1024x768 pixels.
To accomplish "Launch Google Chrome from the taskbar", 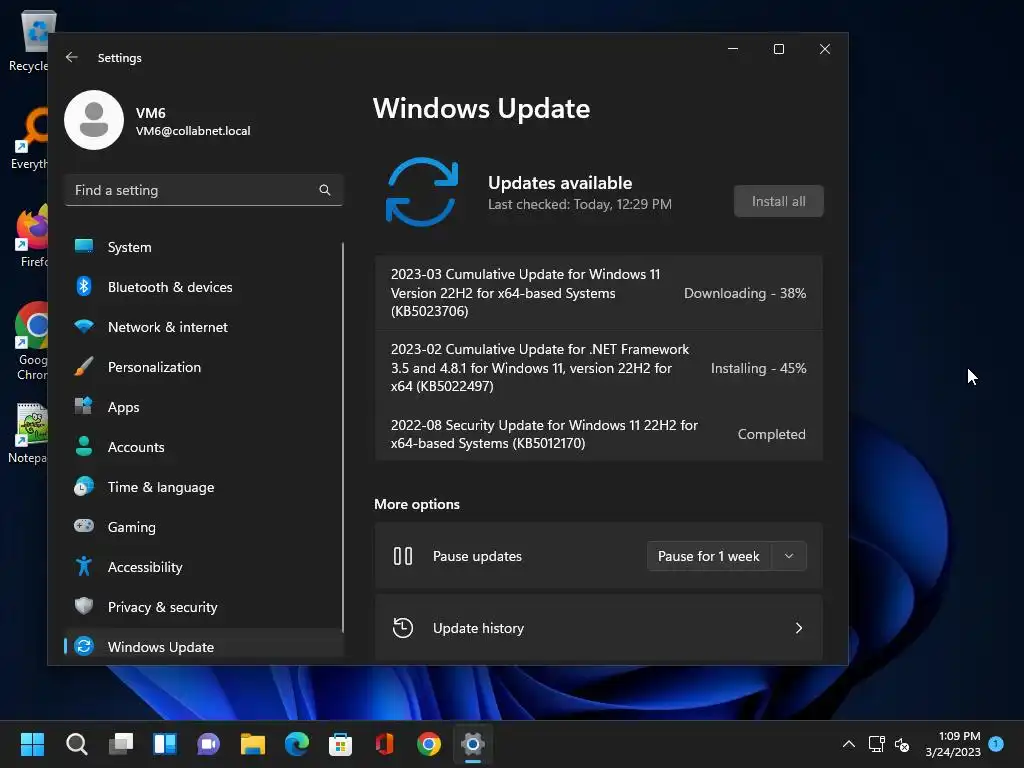I will click(429, 744).
